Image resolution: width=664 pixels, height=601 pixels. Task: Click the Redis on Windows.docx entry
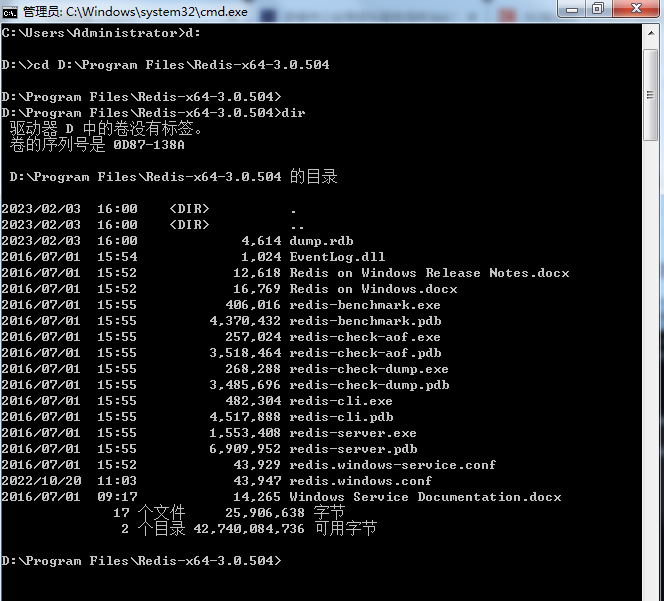click(x=374, y=289)
